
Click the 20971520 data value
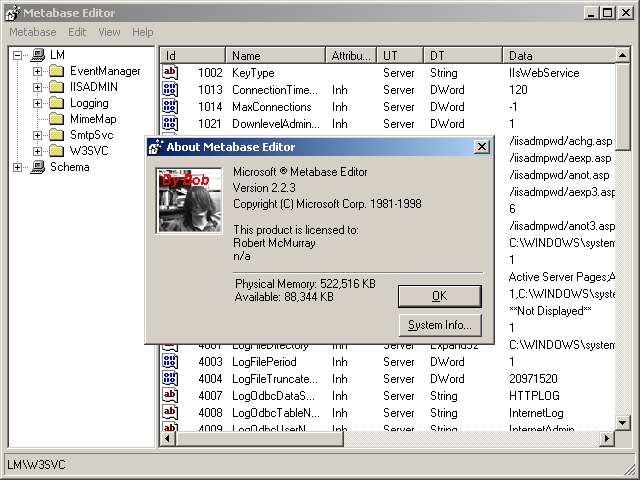[x=533, y=379]
